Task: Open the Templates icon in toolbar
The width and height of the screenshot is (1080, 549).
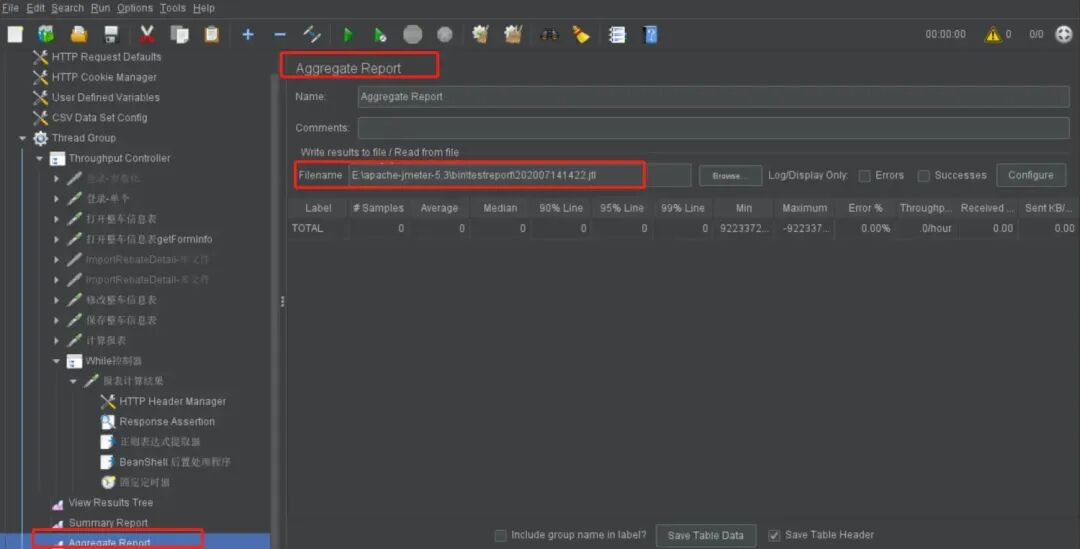Action: click(x=46, y=34)
